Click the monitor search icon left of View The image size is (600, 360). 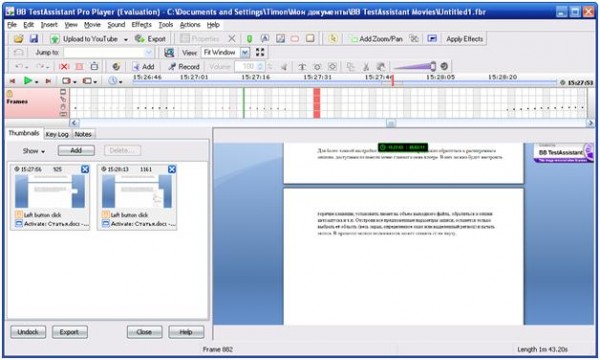(x=169, y=52)
